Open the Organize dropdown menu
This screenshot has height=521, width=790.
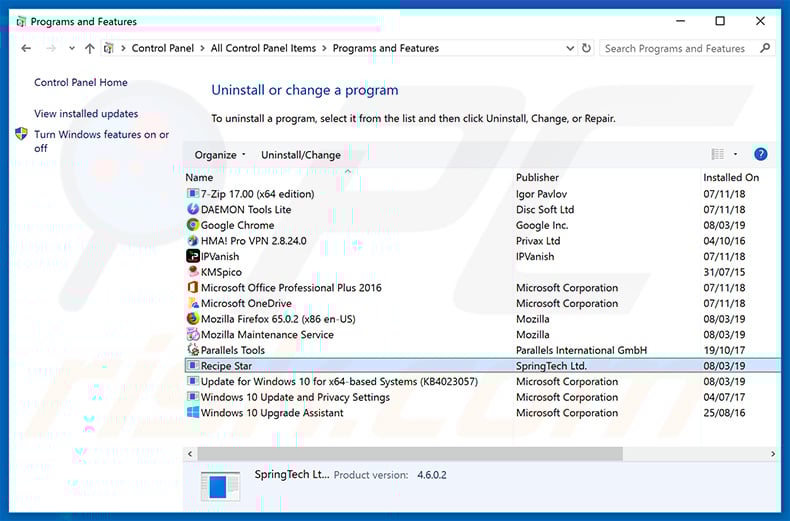(220, 155)
